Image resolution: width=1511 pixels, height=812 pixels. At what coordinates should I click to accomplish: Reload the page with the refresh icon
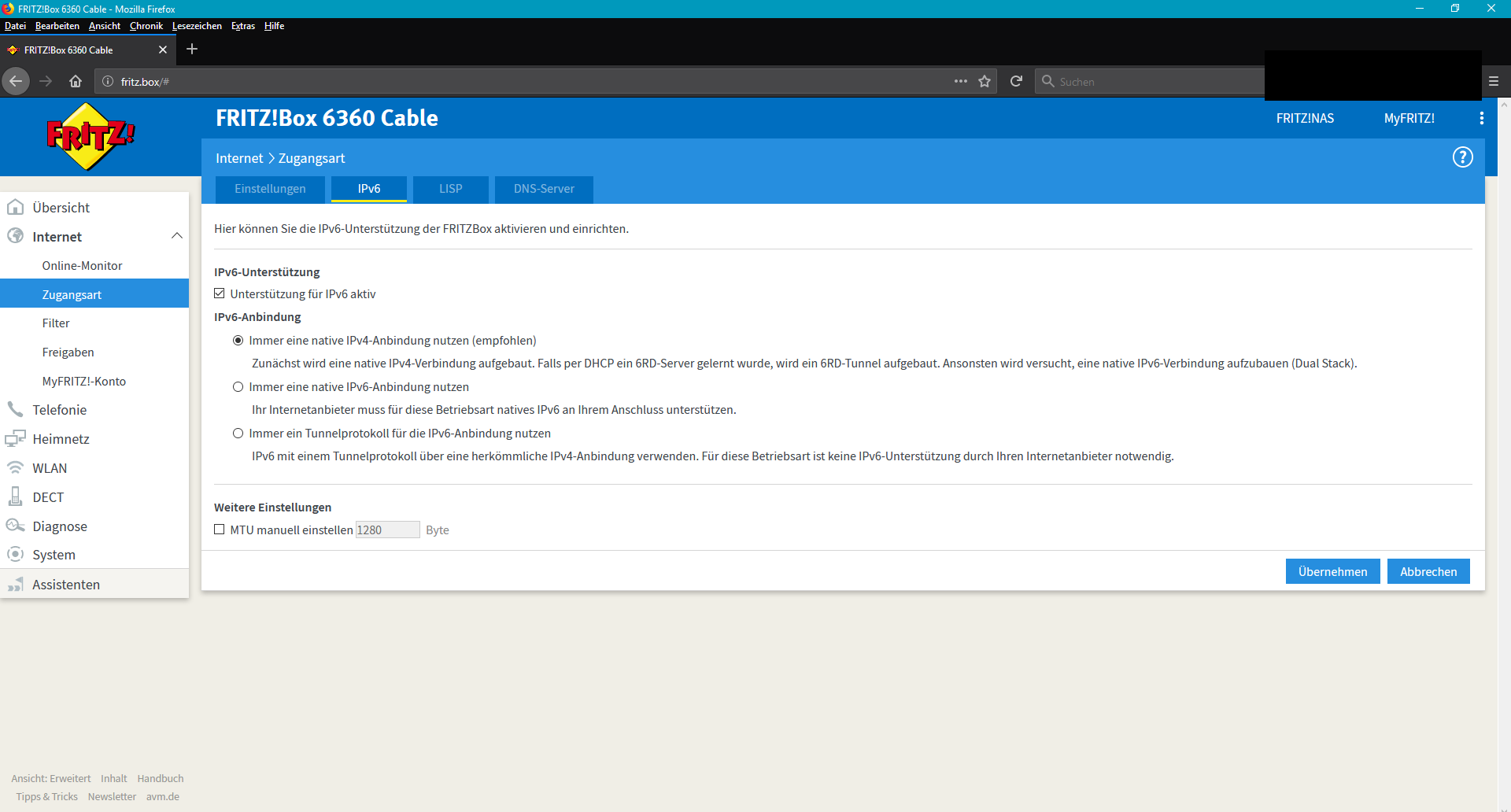click(x=1016, y=81)
